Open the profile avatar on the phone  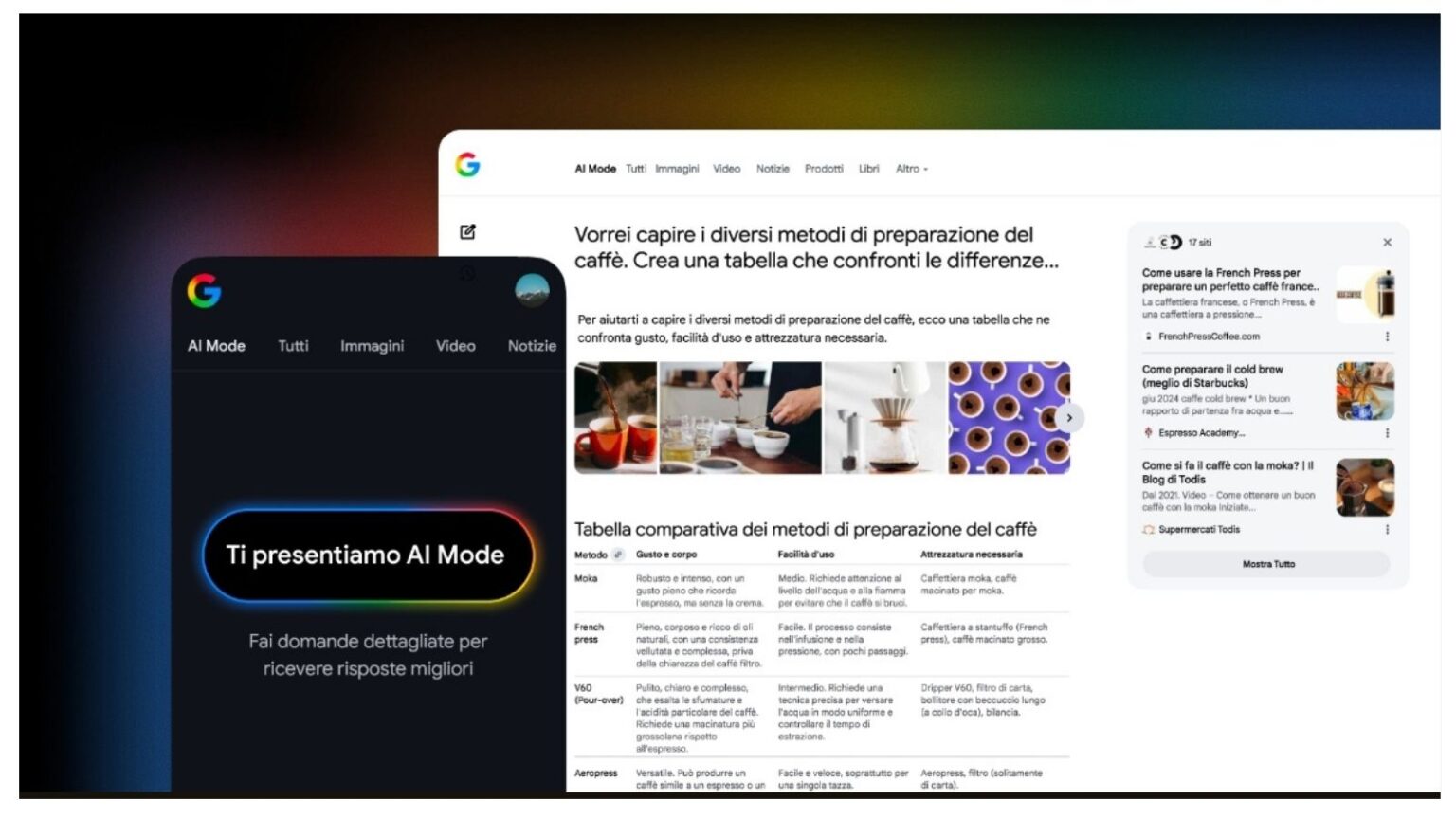[x=532, y=290]
